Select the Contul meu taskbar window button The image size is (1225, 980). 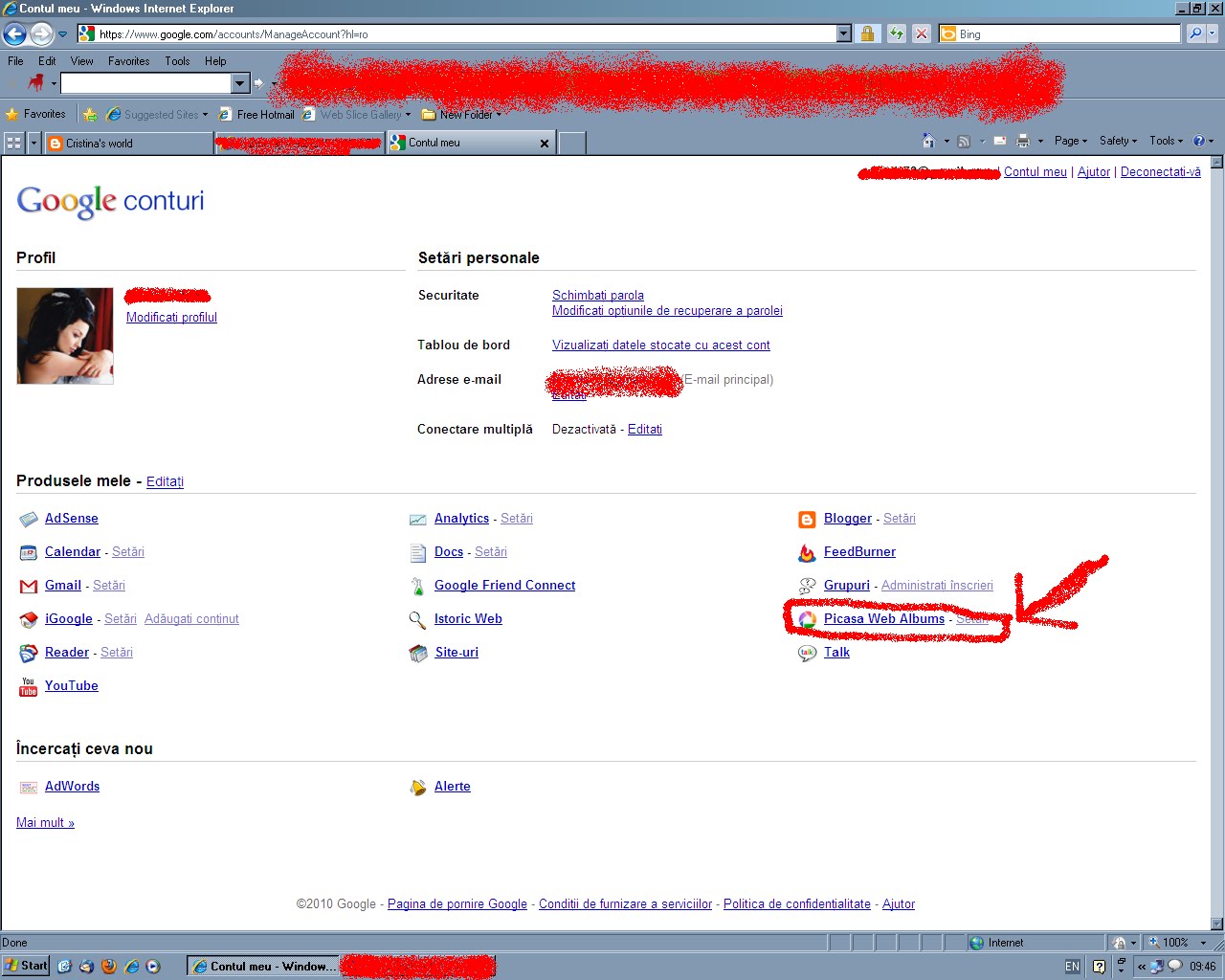tap(262, 967)
